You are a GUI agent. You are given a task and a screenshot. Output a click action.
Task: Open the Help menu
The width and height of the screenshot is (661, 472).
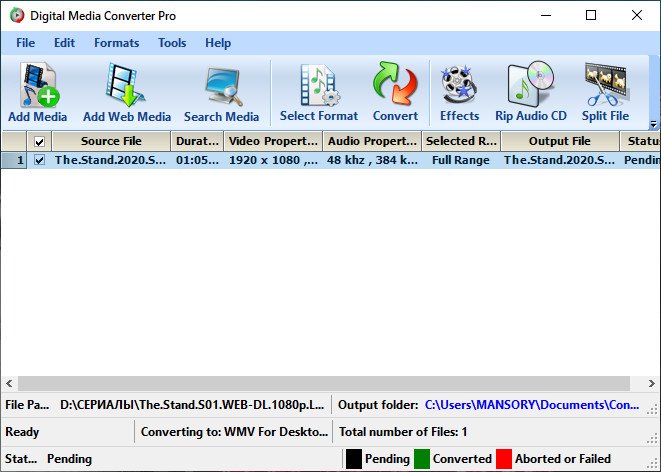tap(218, 43)
